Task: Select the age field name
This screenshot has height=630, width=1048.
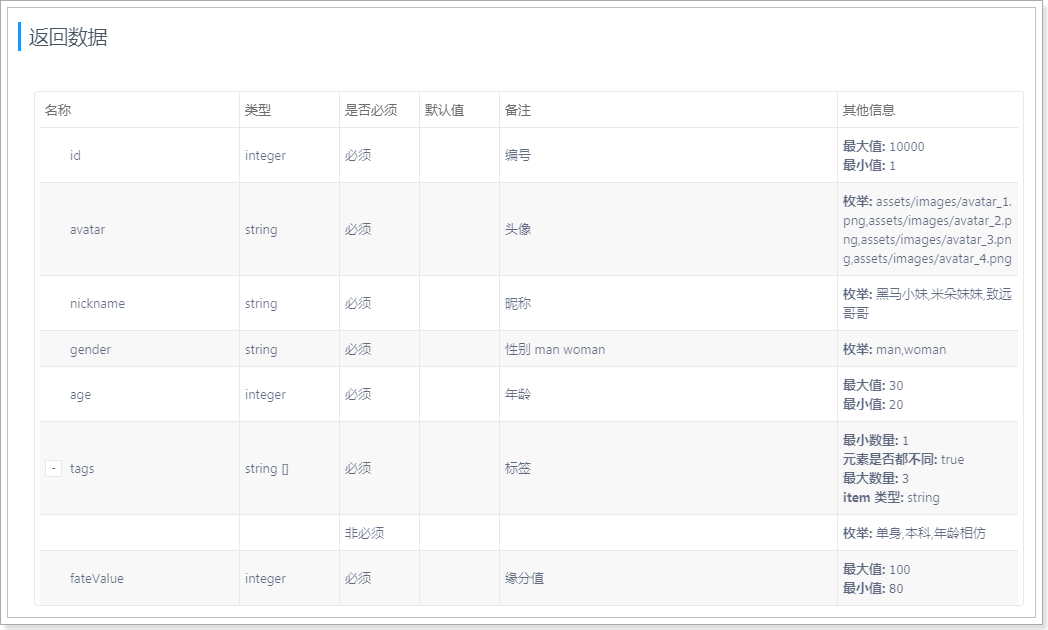Action: 80,395
